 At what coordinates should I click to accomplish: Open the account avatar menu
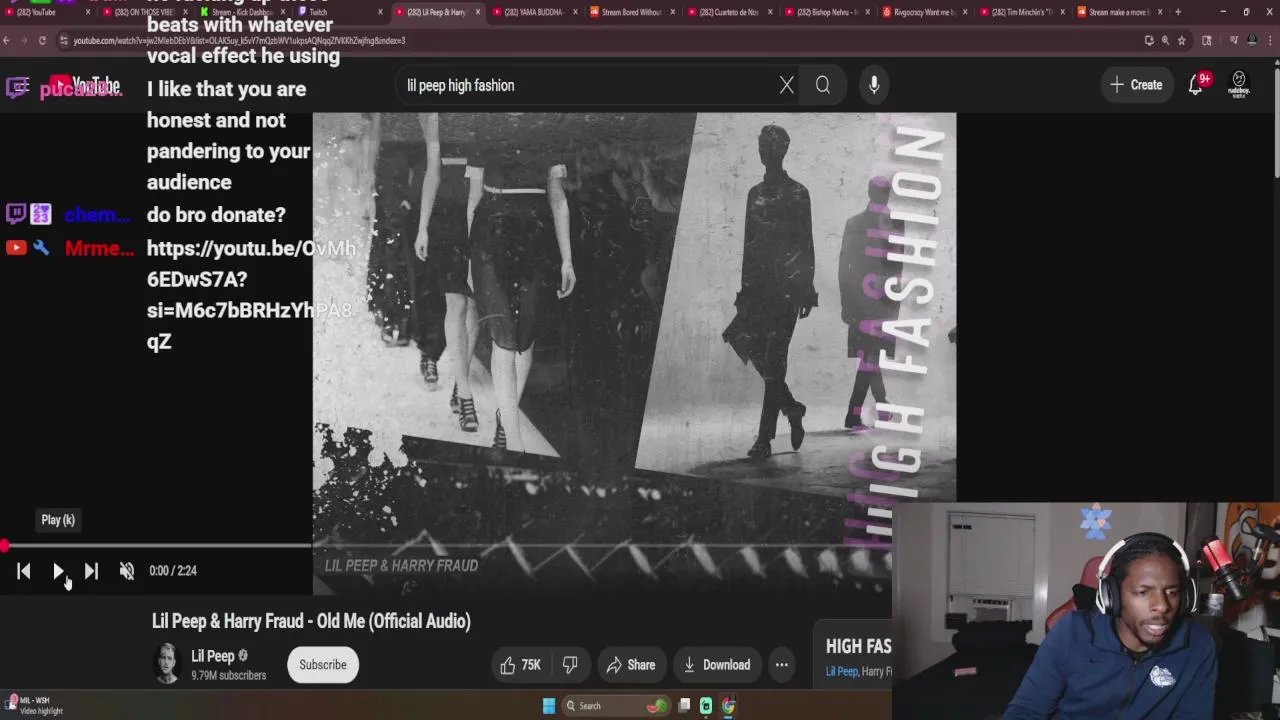(x=1239, y=84)
